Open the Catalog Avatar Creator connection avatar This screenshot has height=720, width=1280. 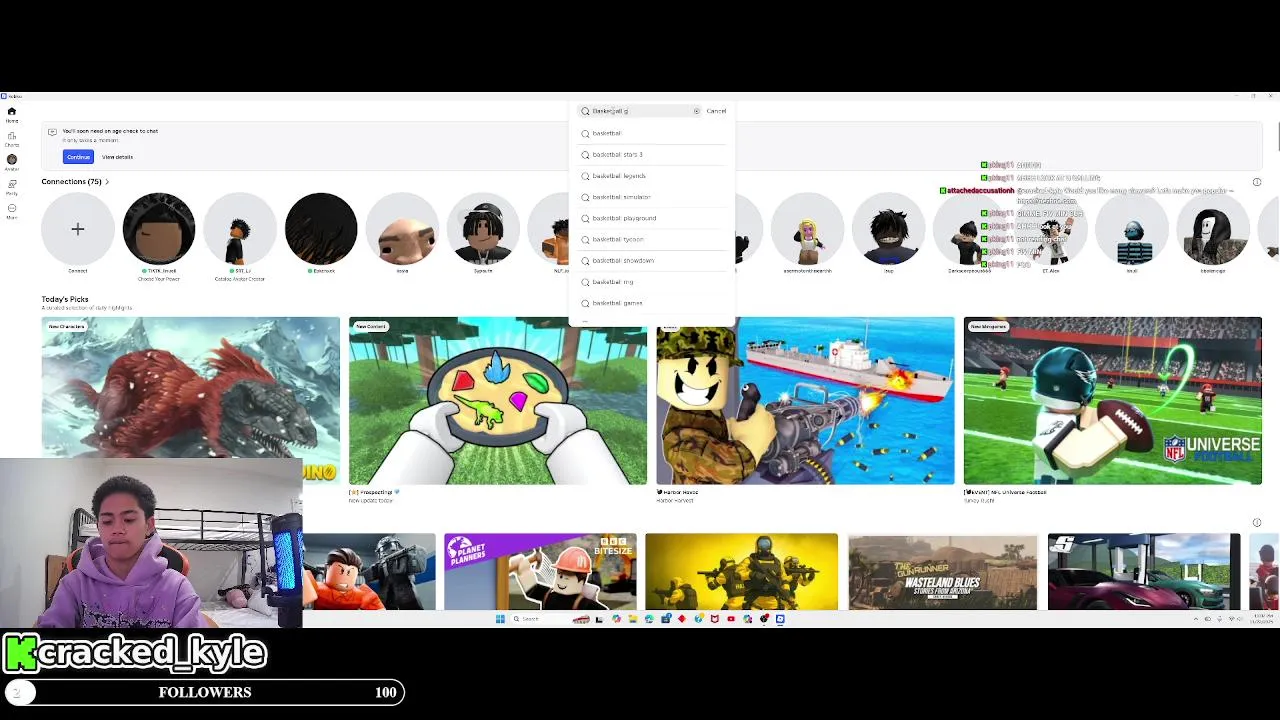(x=240, y=229)
